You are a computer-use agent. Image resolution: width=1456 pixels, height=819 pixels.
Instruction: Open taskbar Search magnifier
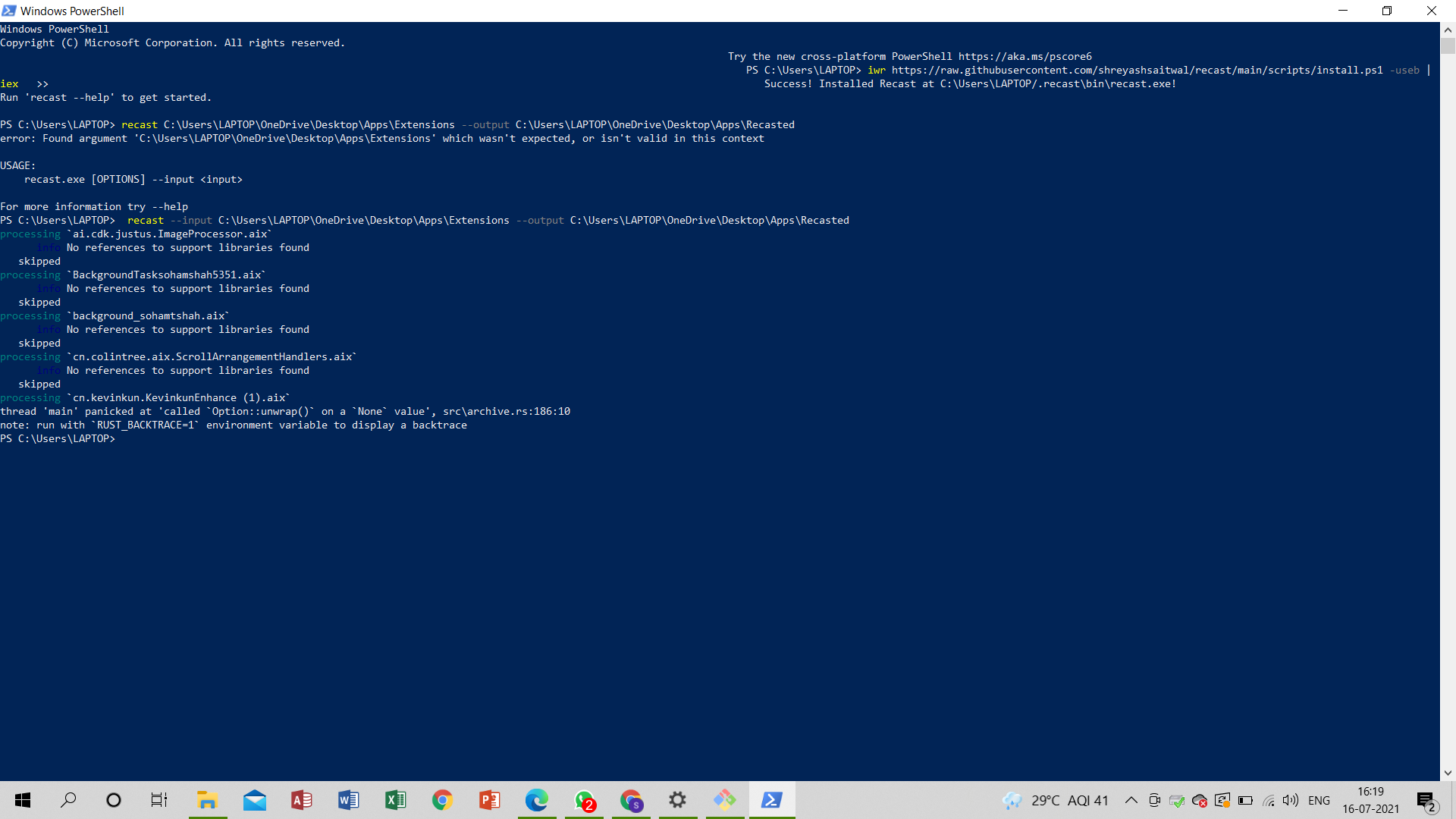pyautogui.click(x=68, y=800)
